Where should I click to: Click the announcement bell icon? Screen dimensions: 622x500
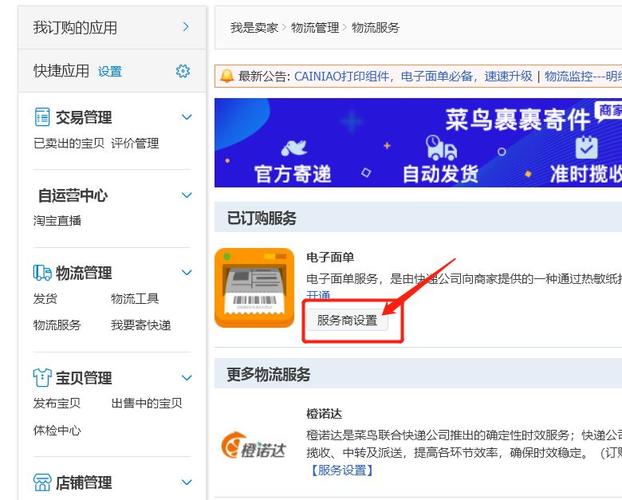click(227, 75)
